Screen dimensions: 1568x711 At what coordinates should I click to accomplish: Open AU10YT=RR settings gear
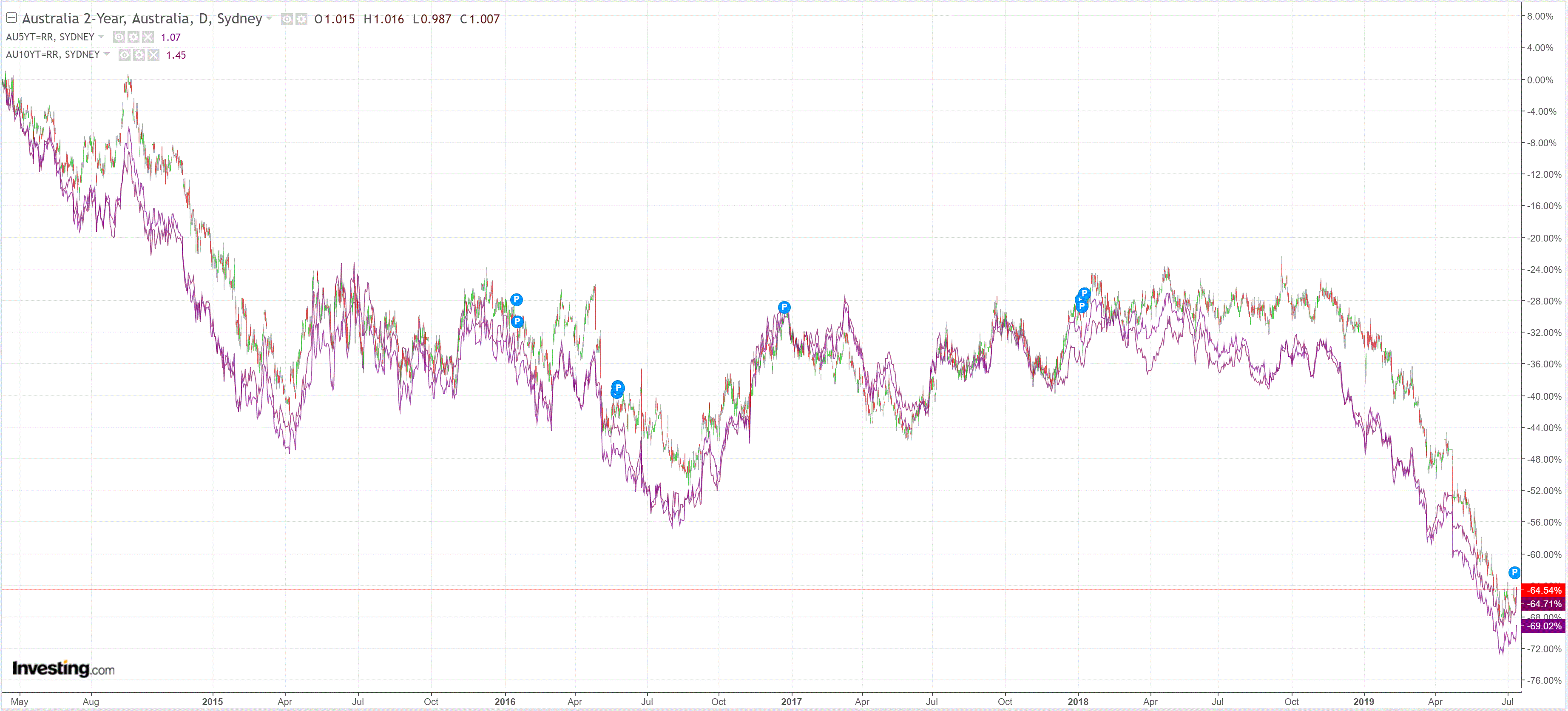tap(139, 55)
